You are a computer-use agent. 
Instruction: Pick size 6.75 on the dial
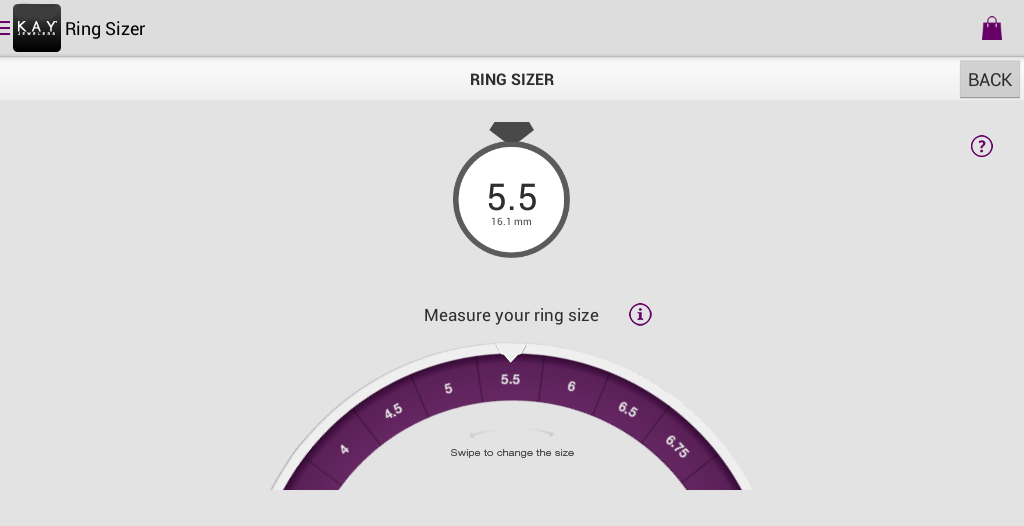677,446
